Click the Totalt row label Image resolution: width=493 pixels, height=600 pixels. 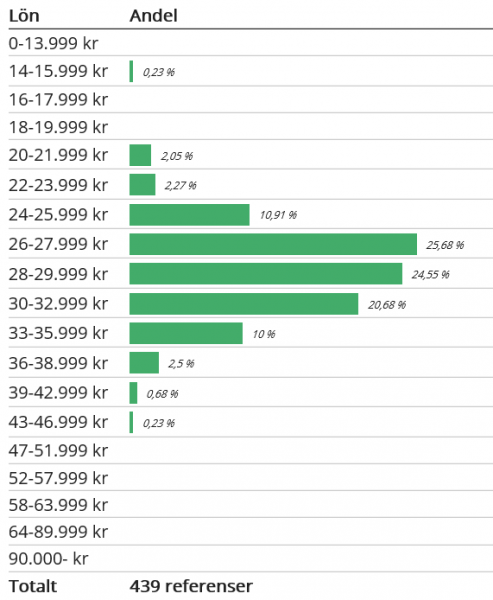coord(33,586)
